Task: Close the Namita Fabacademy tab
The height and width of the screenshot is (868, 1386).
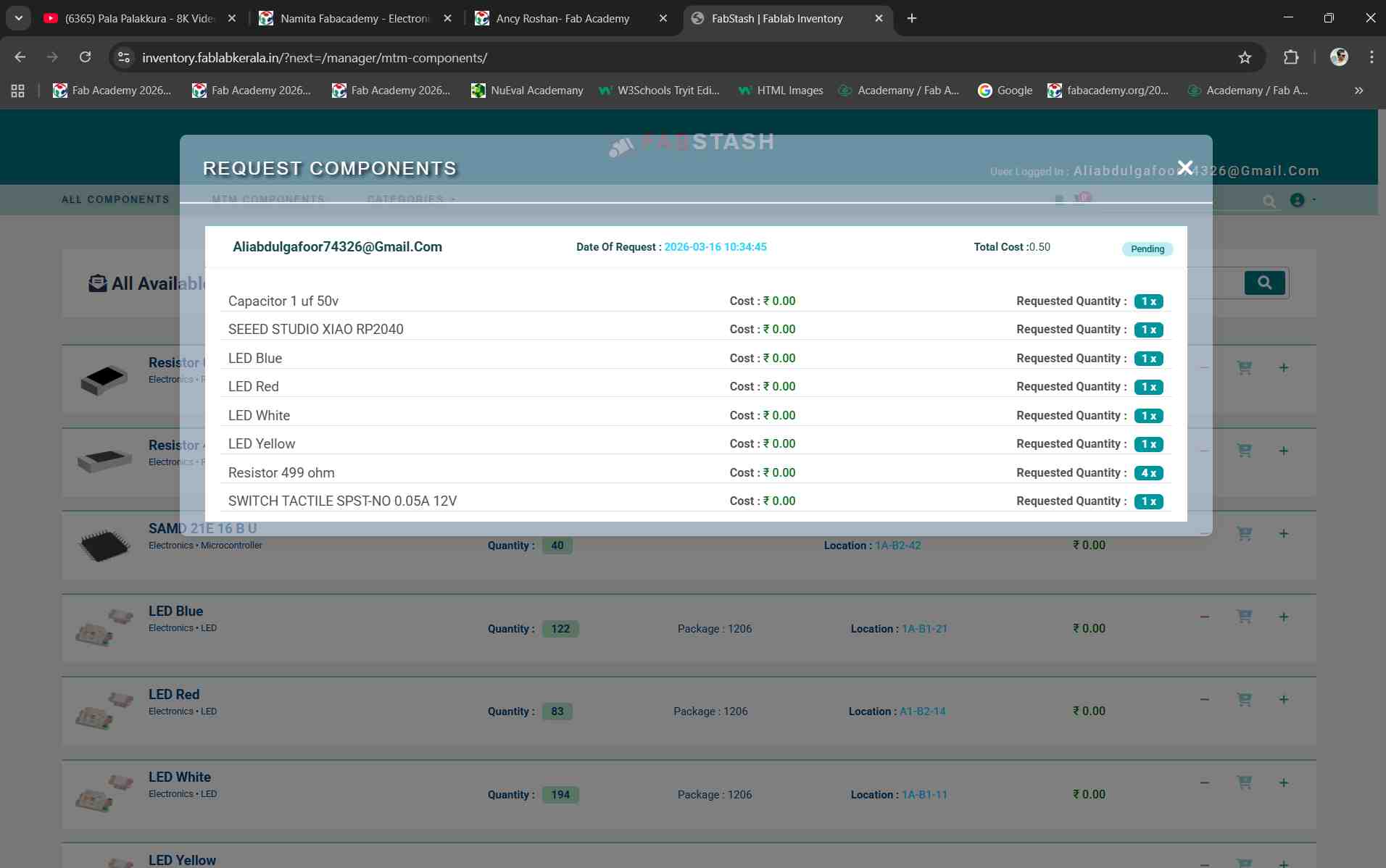Action: (448, 18)
